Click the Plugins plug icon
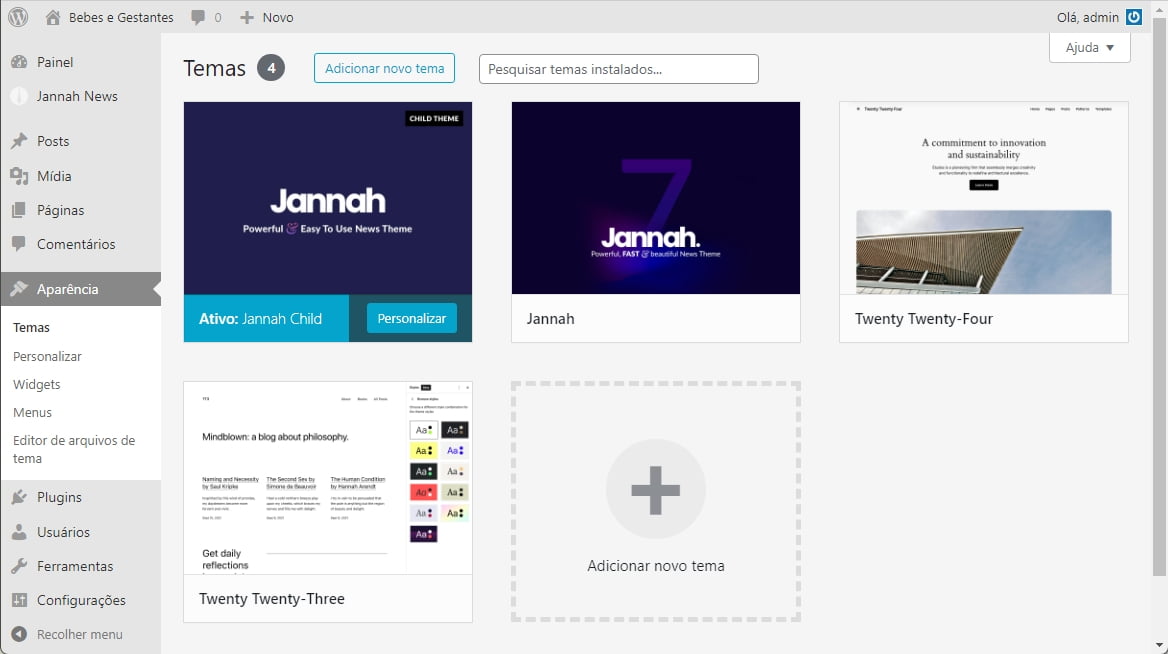Image resolution: width=1168 pixels, height=654 pixels. (x=19, y=497)
